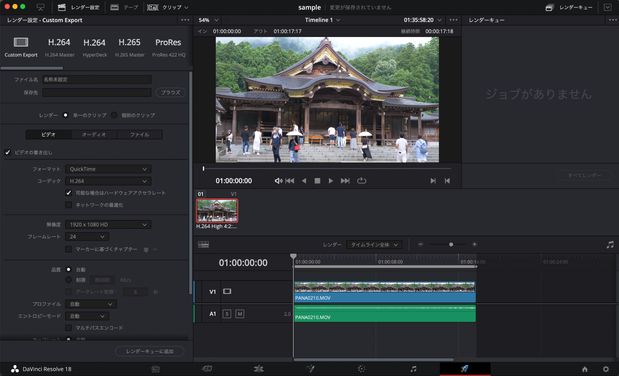Click the audio note icon above timeline
619x376 pixels.
610,245
